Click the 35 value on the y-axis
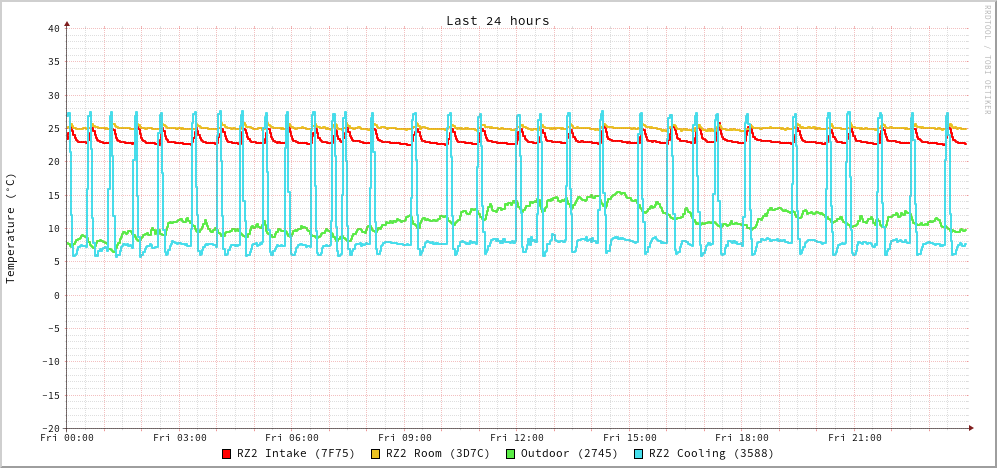Screen dimensions: 997x468 53,62
